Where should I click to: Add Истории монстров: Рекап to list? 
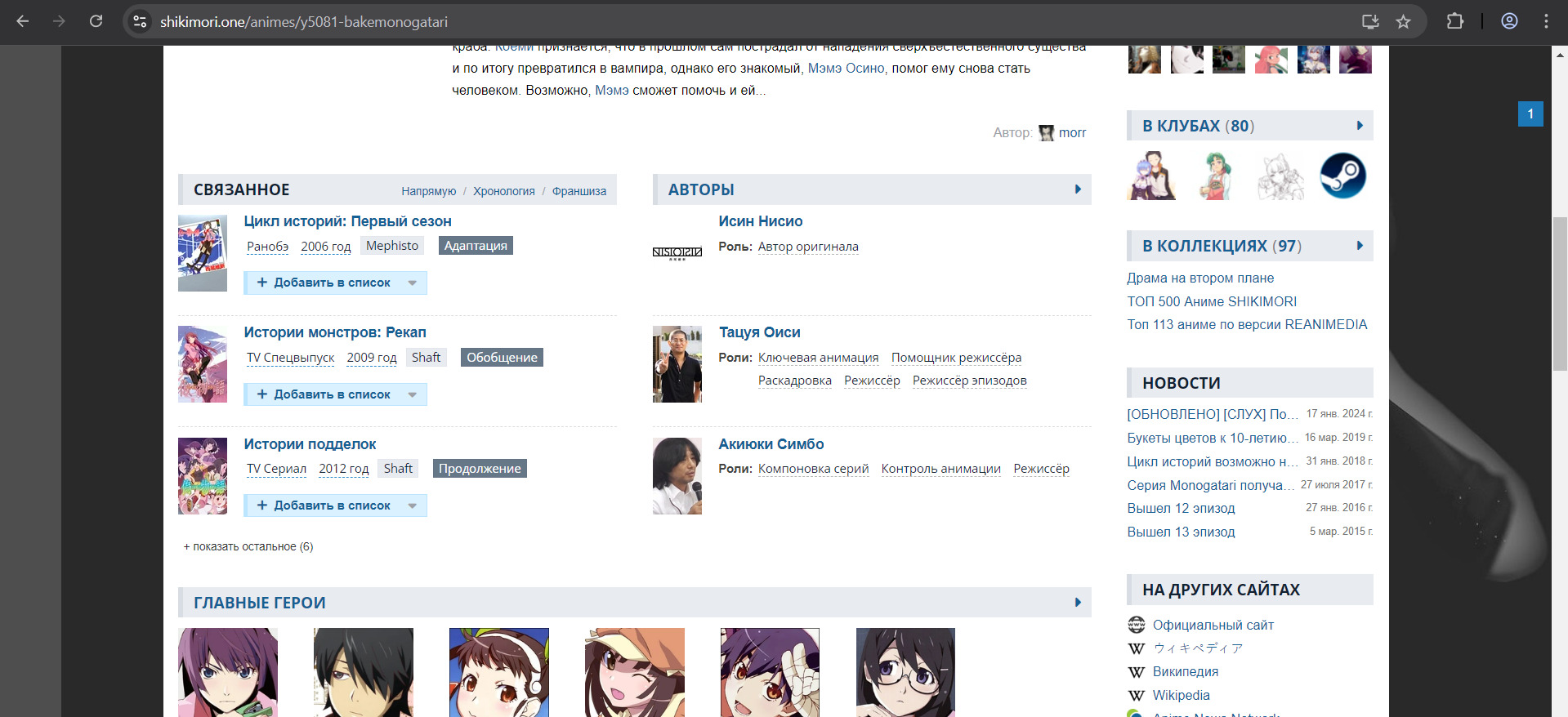(324, 394)
